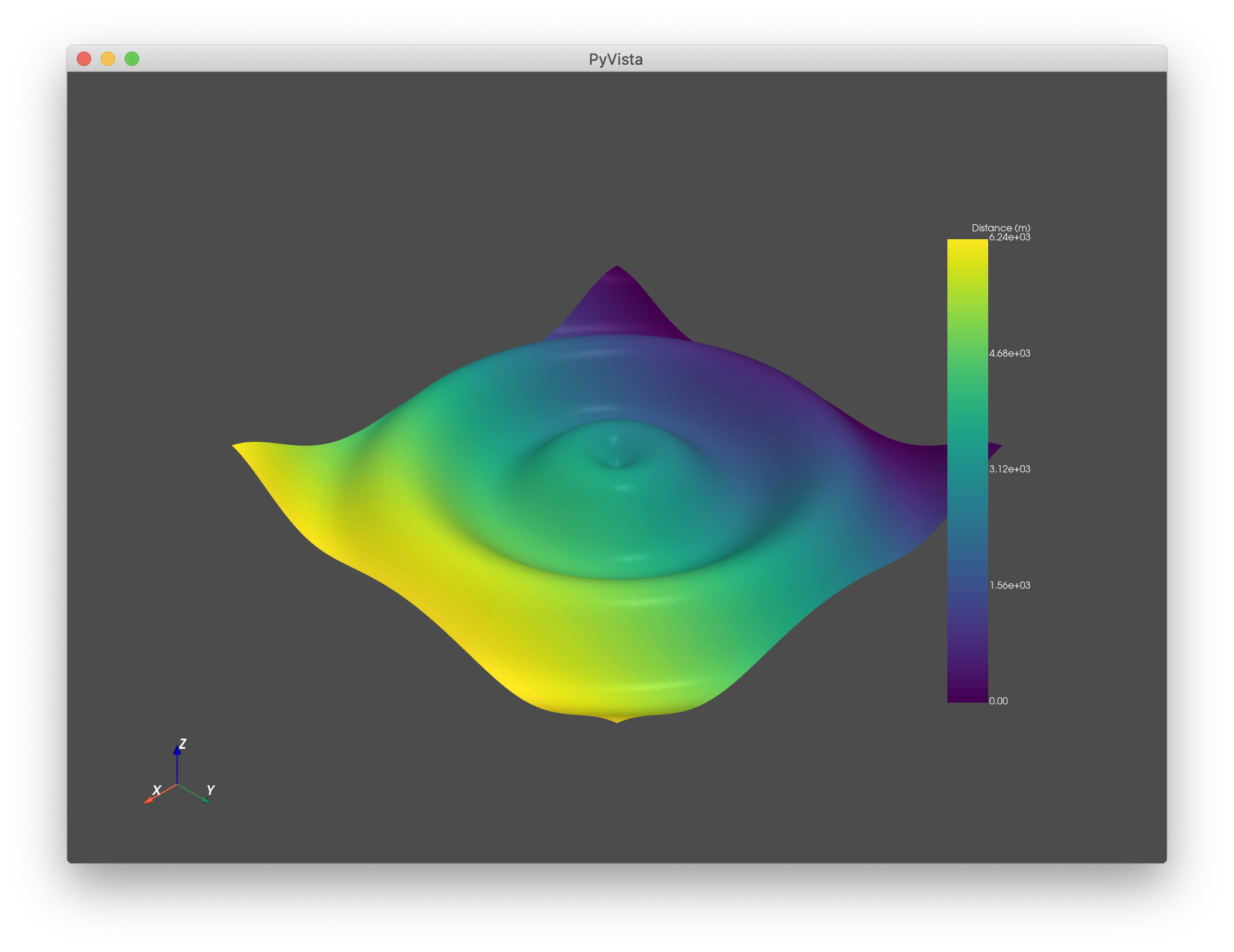
Task: Click the red close window button
Action: 84,59
